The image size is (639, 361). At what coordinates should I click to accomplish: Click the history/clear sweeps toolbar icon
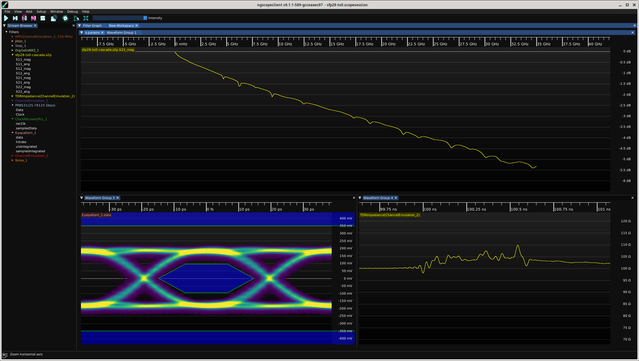coord(53,18)
